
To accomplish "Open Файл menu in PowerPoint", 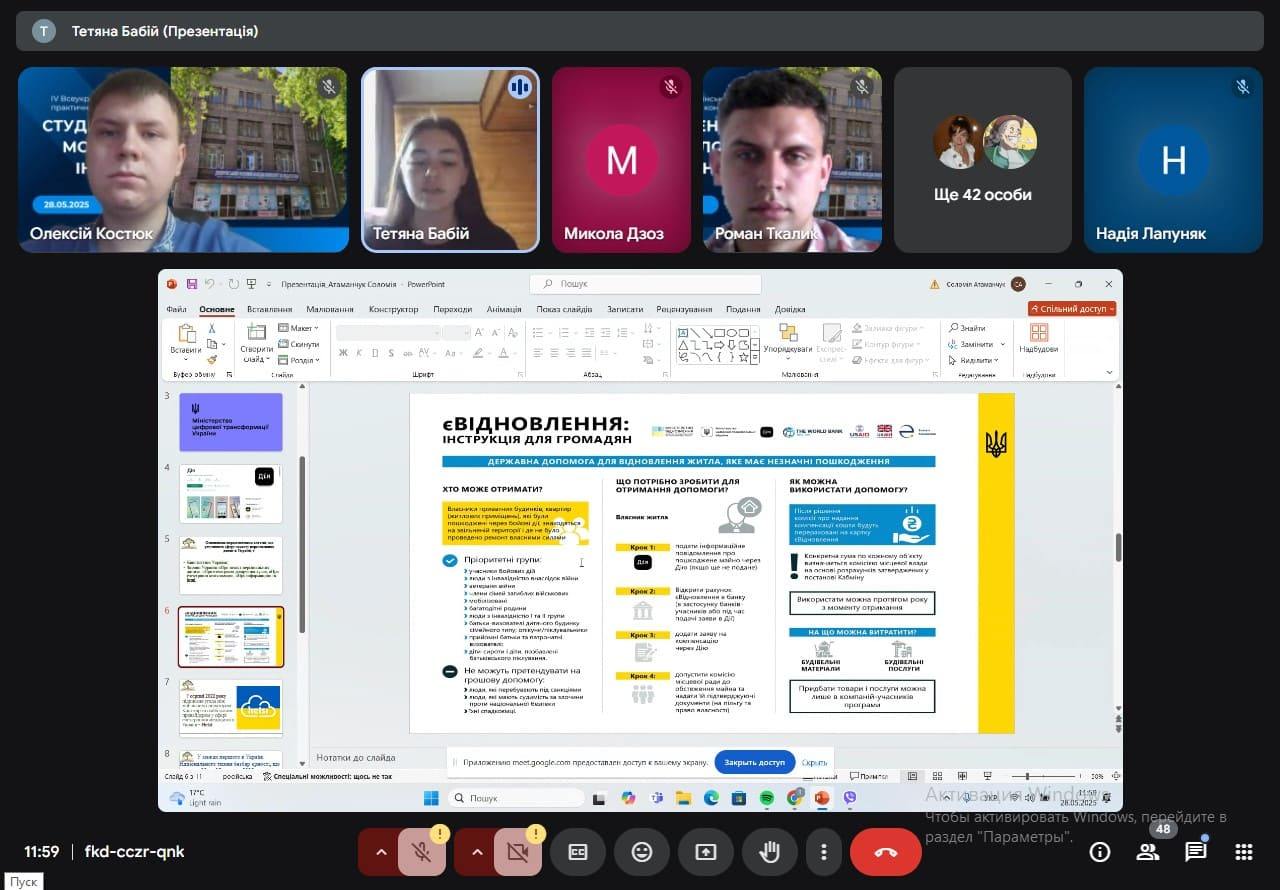I will (x=177, y=309).
